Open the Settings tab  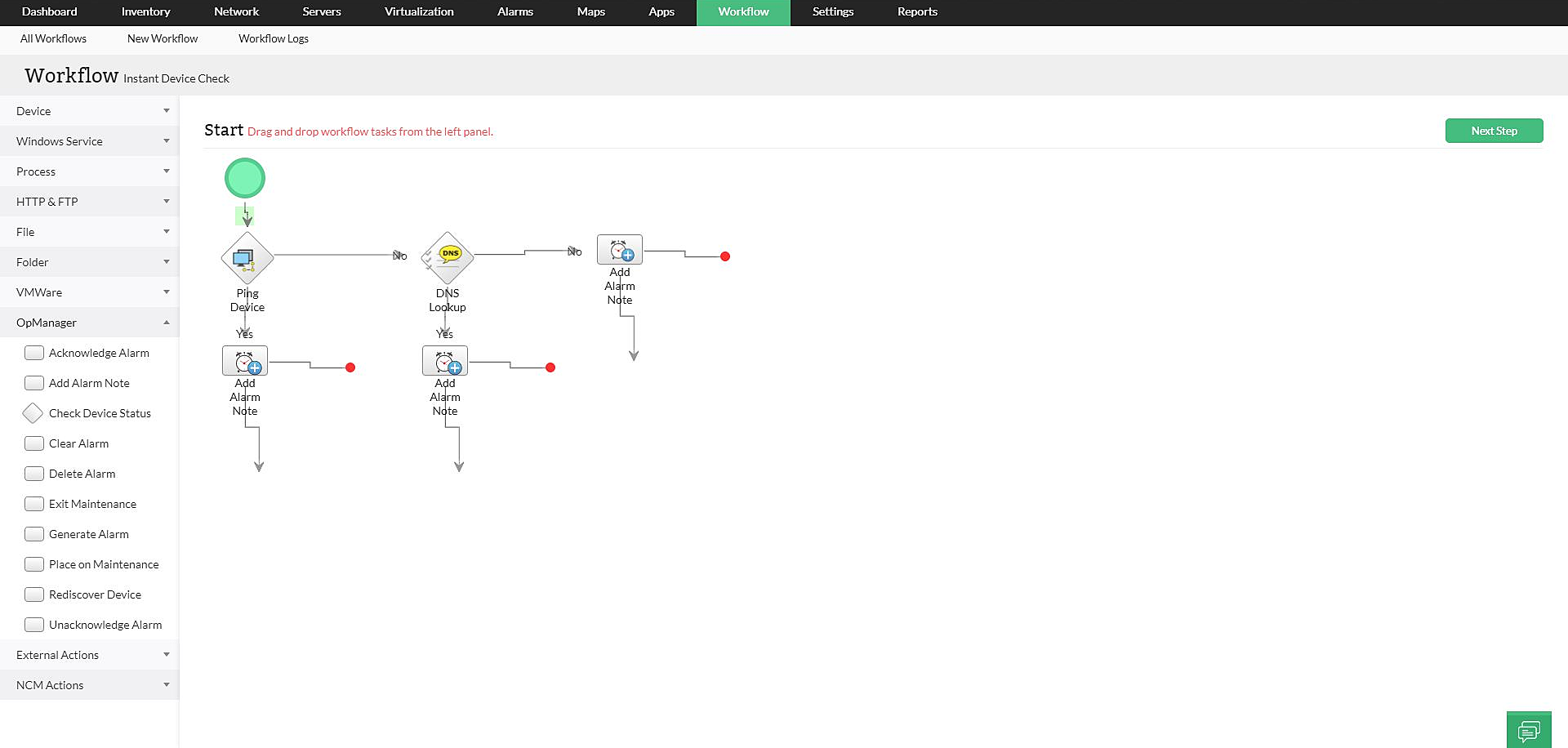833,12
